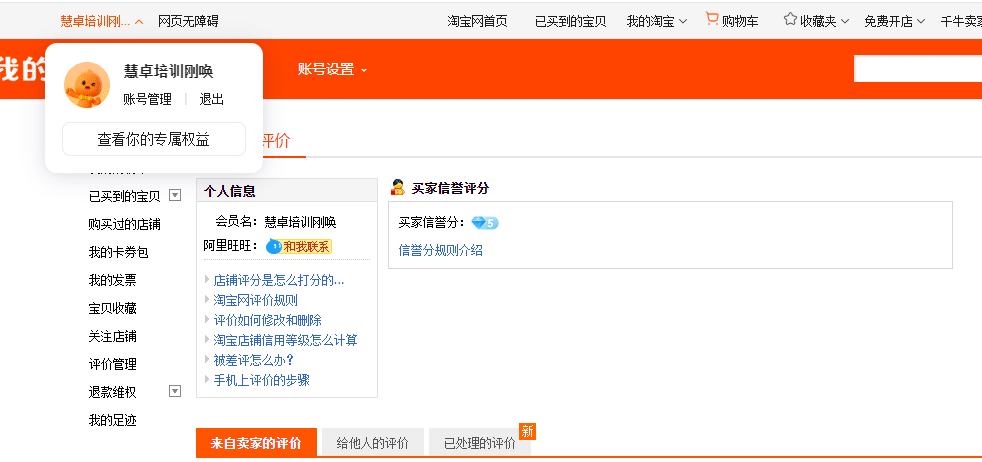Switch to 已处理的评价 tab
982x462 pixels.
coord(480,443)
